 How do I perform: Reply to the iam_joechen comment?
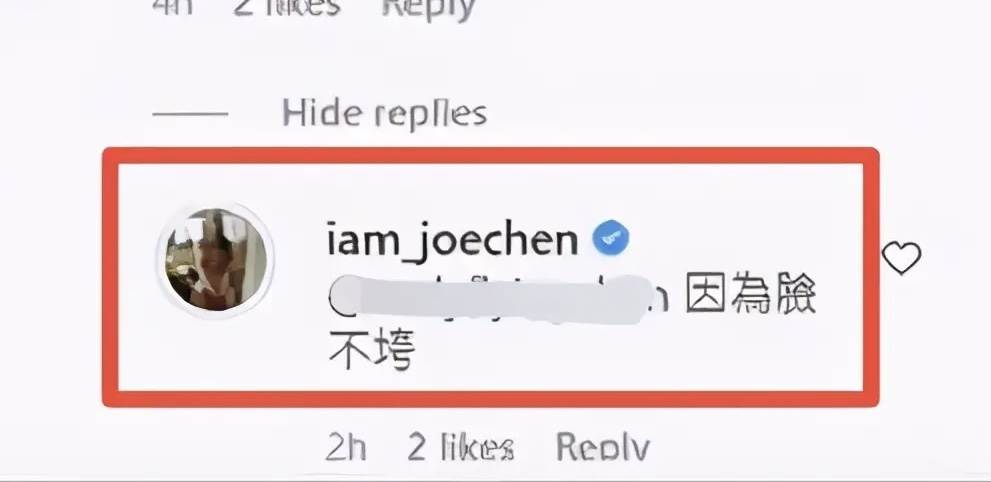click(602, 447)
